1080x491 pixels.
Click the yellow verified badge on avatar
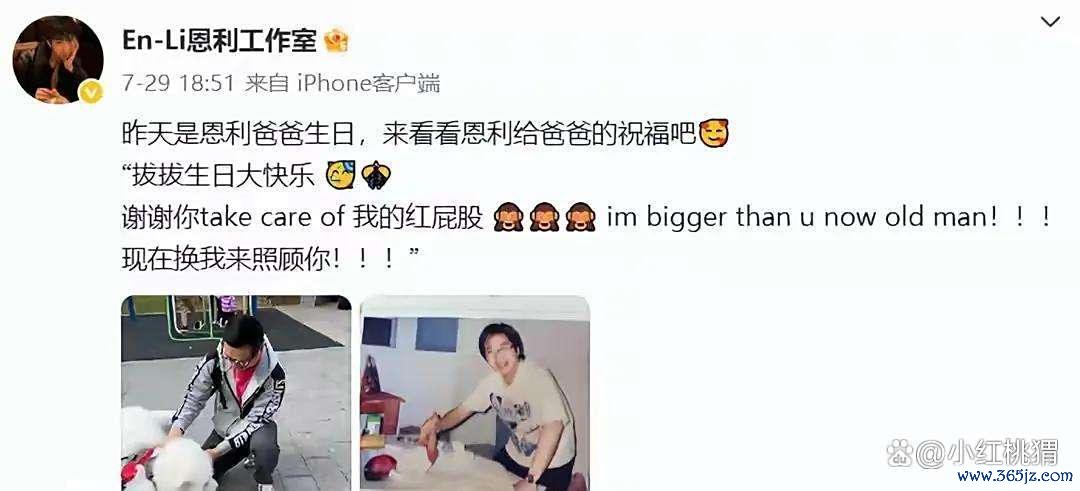coord(90,91)
